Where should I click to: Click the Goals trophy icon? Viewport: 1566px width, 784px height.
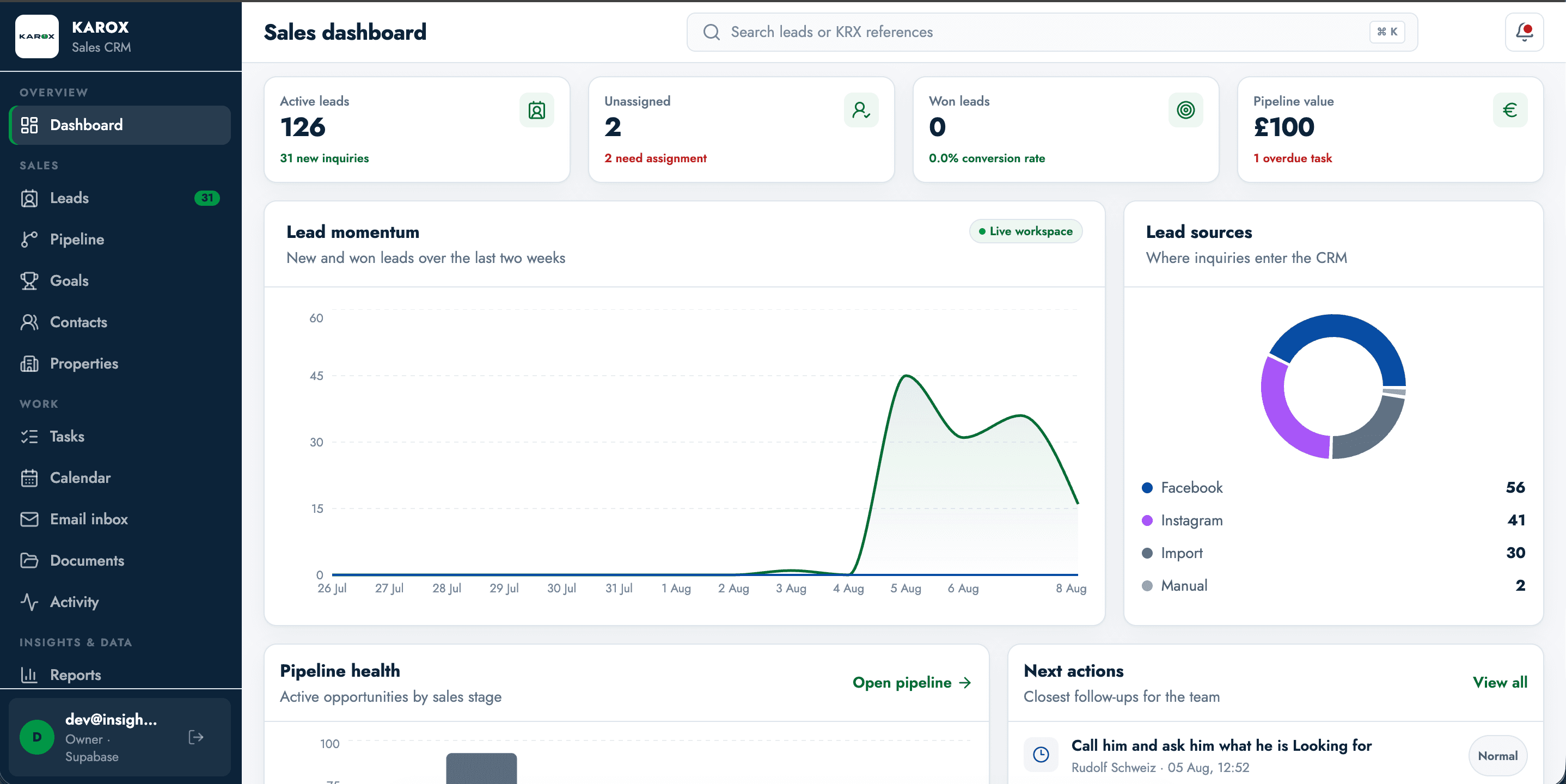click(x=29, y=281)
